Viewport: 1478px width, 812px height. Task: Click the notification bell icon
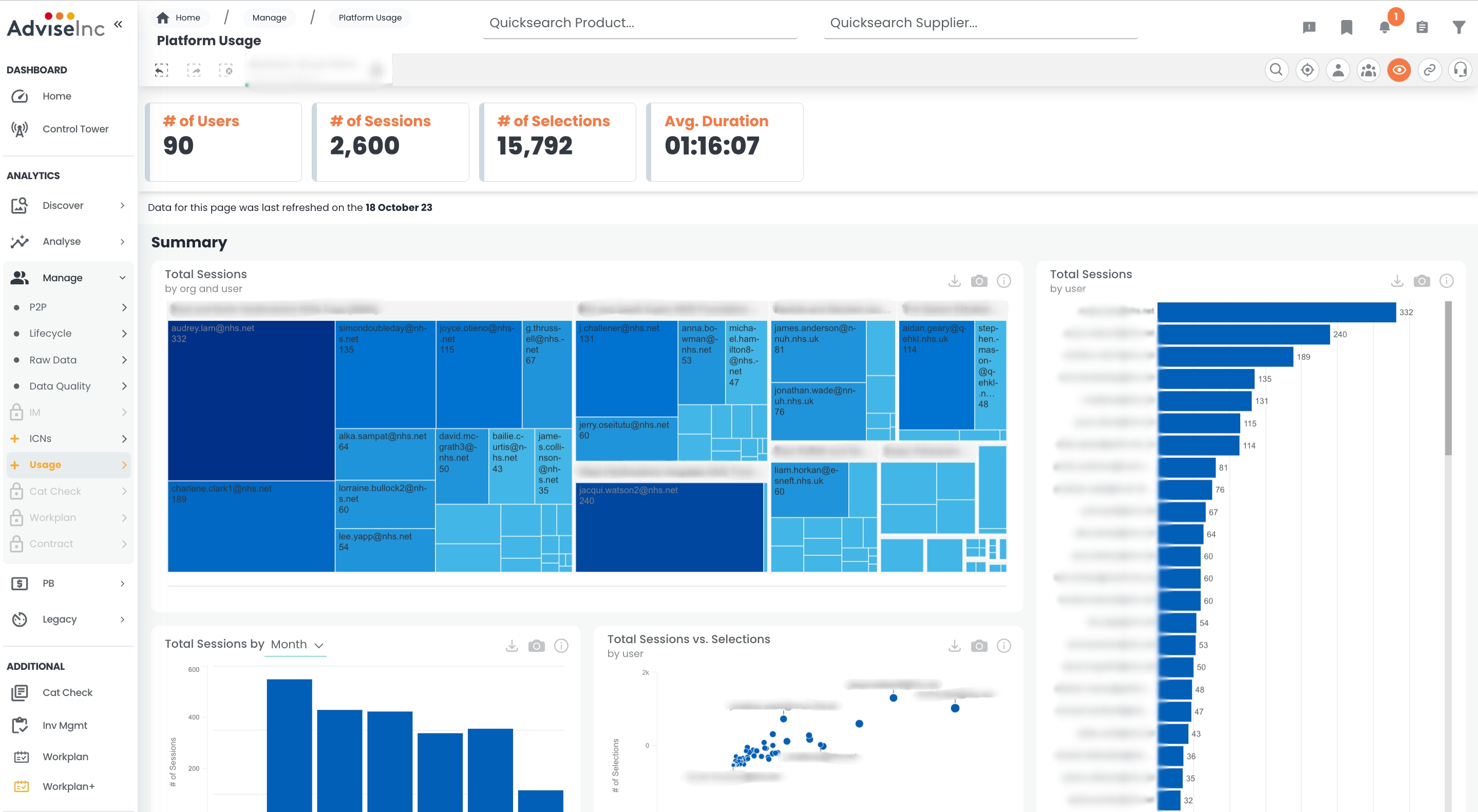[1385, 27]
